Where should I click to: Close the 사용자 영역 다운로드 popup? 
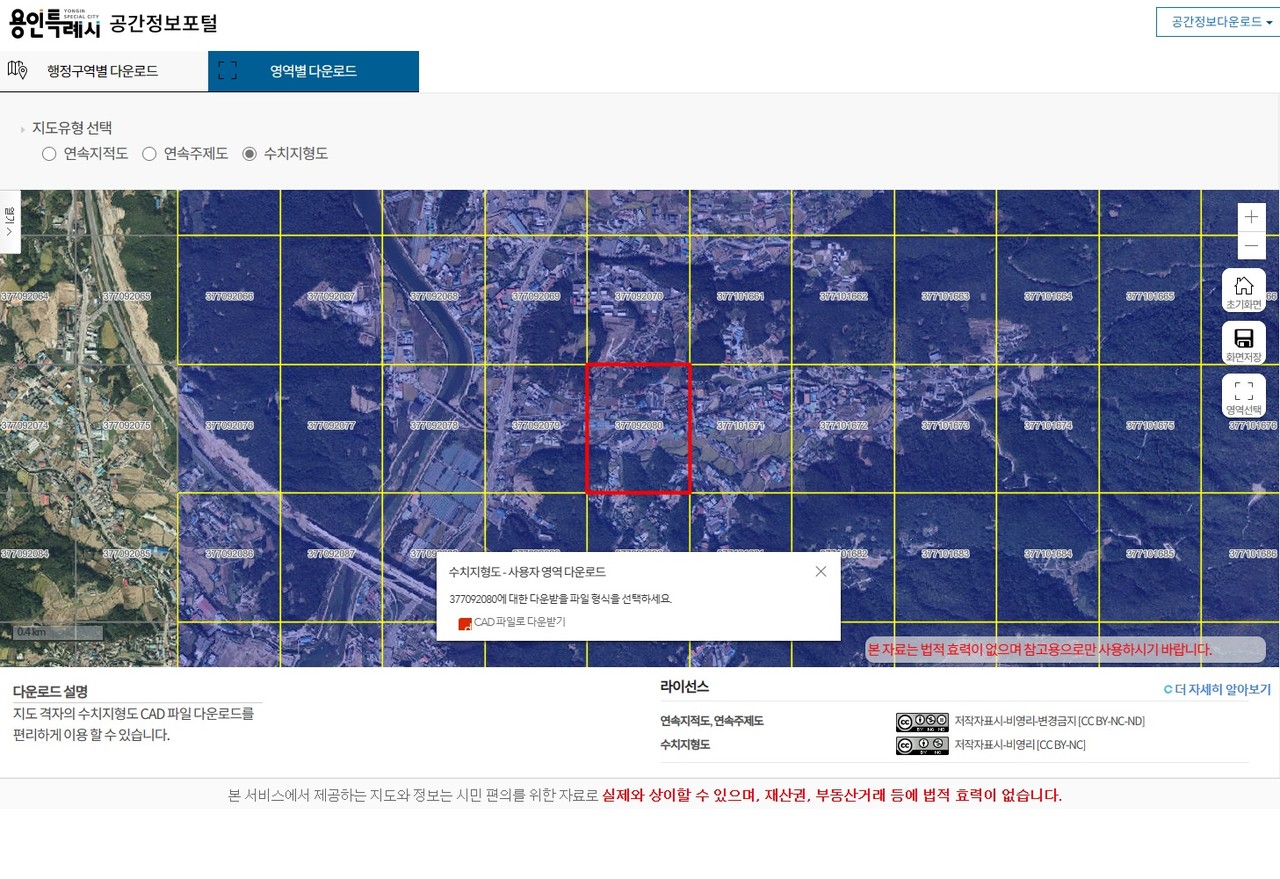(820, 571)
